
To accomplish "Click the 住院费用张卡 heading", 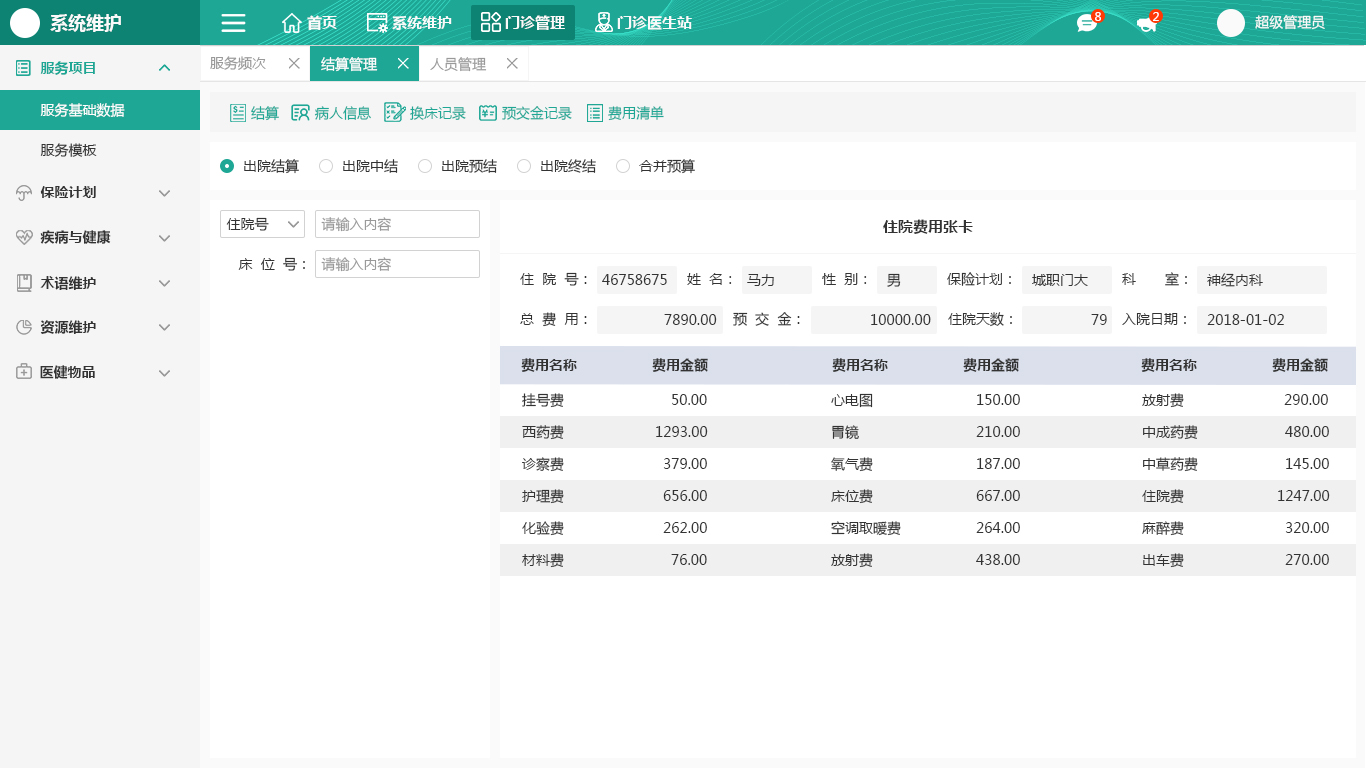I will pos(928,227).
